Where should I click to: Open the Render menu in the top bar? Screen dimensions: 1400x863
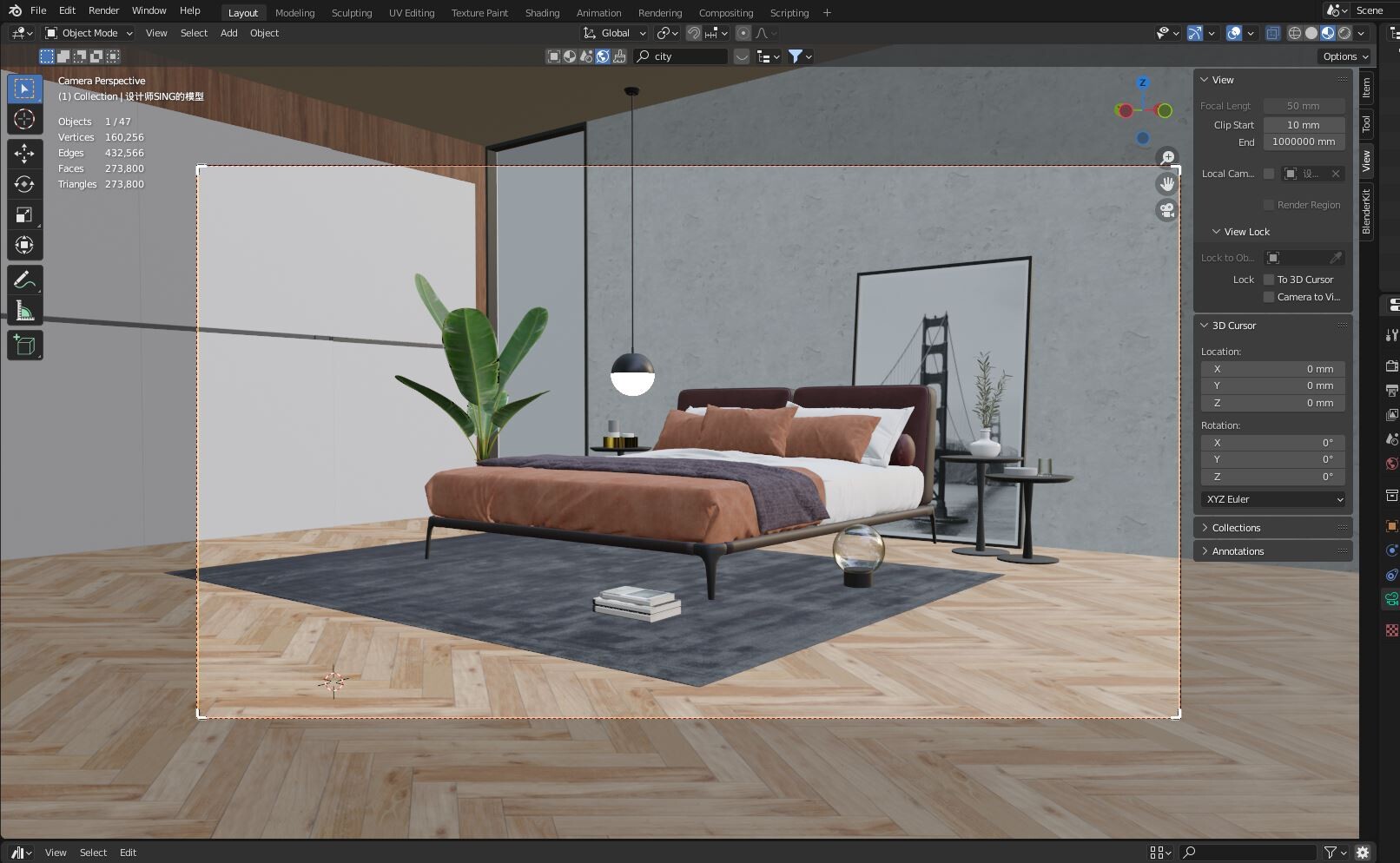[102, 10]
